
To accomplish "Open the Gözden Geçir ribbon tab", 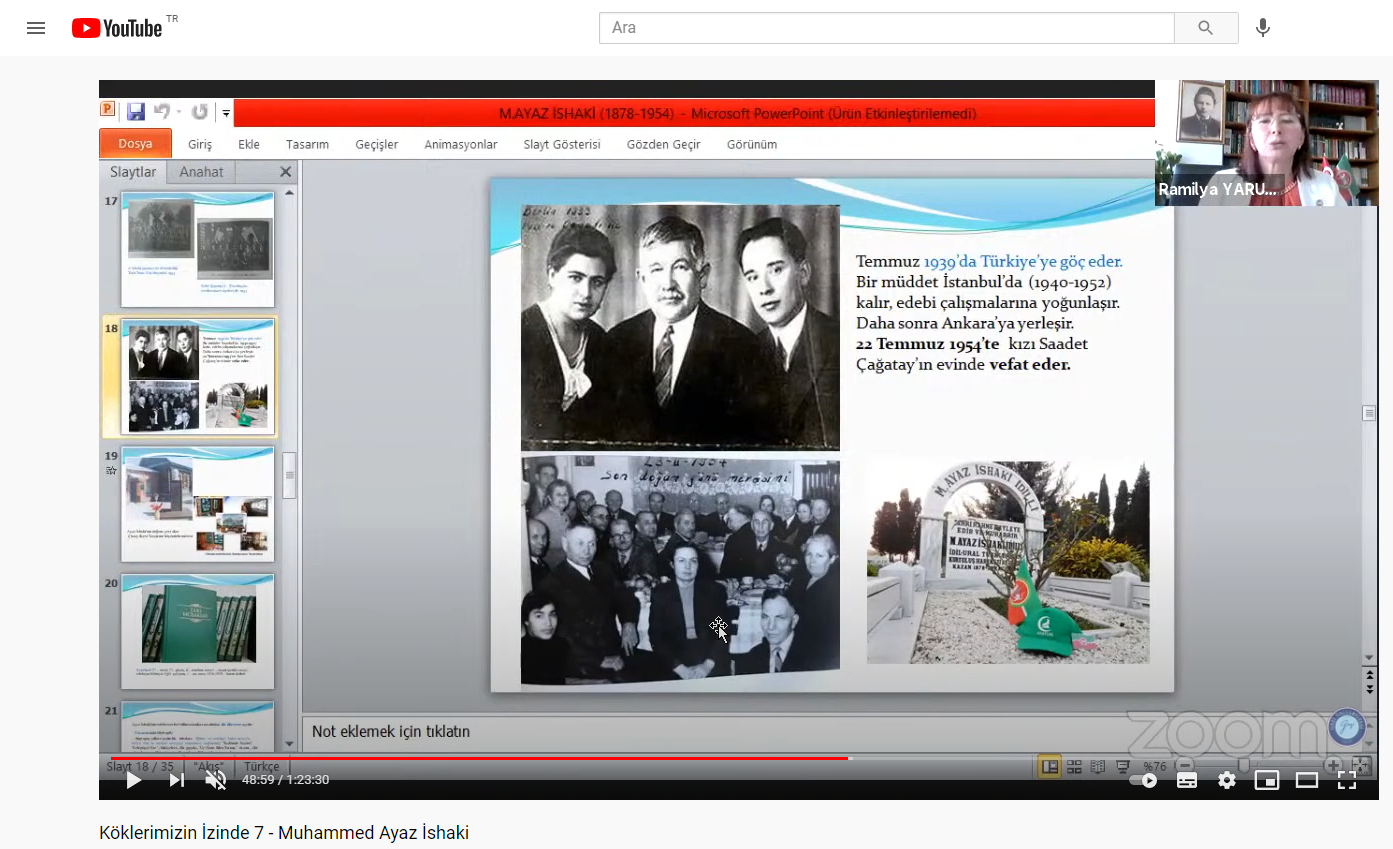I will pyautogui.click(x=664, y=145).
